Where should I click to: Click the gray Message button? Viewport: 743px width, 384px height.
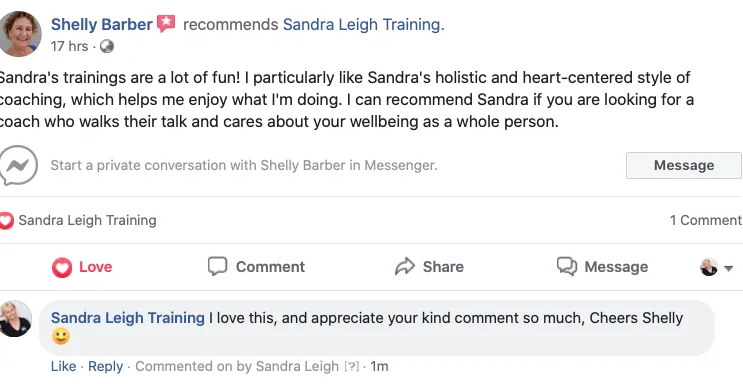click(x=684, y=165)
